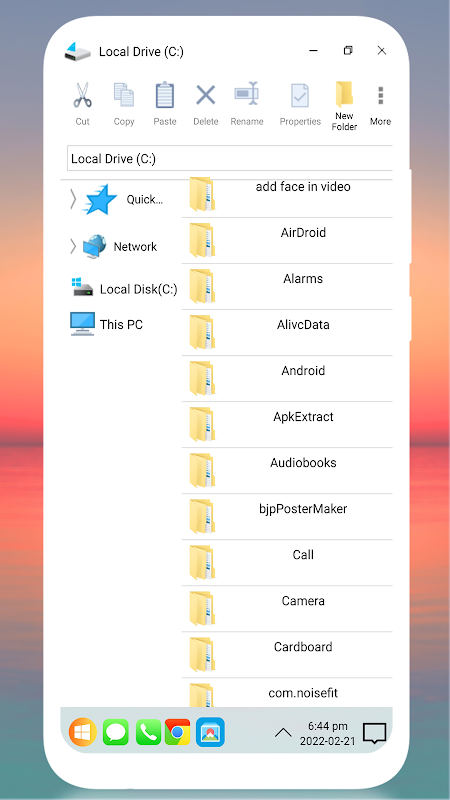This screenshot has height=800, width=450.
Task: Select This PC in the sidebar
Action: tap(106, 324)
